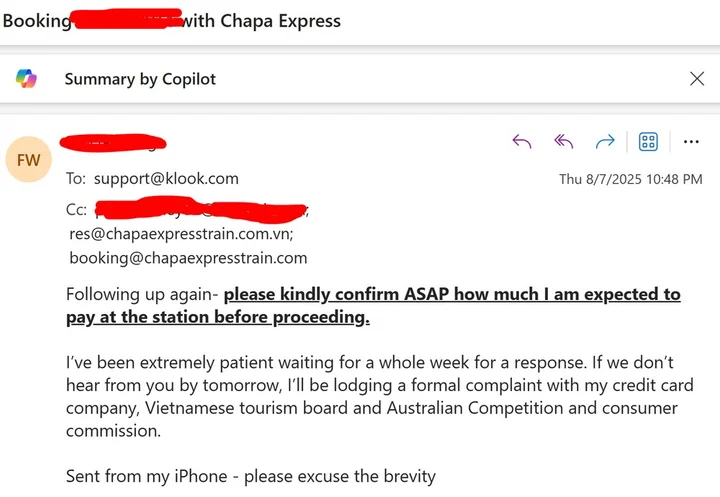720x497 pixels.
Task: Reply to this email
Action: 521,142
